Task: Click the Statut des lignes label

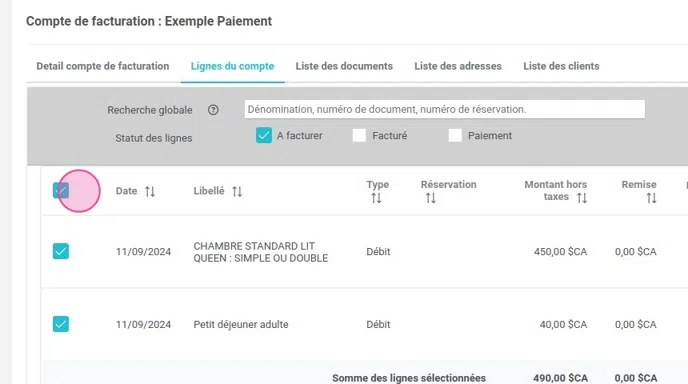Action: 154,138
